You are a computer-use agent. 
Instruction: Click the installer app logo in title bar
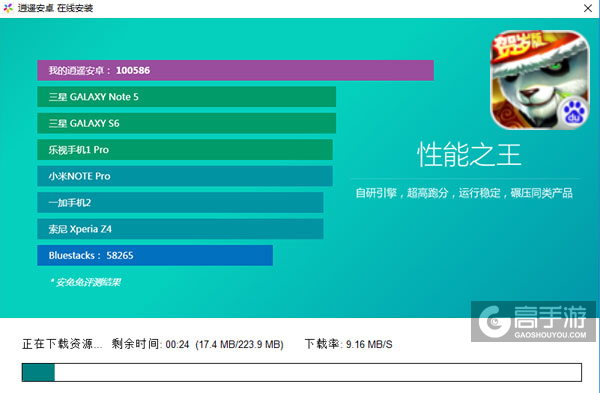click(x=8, y=8)
